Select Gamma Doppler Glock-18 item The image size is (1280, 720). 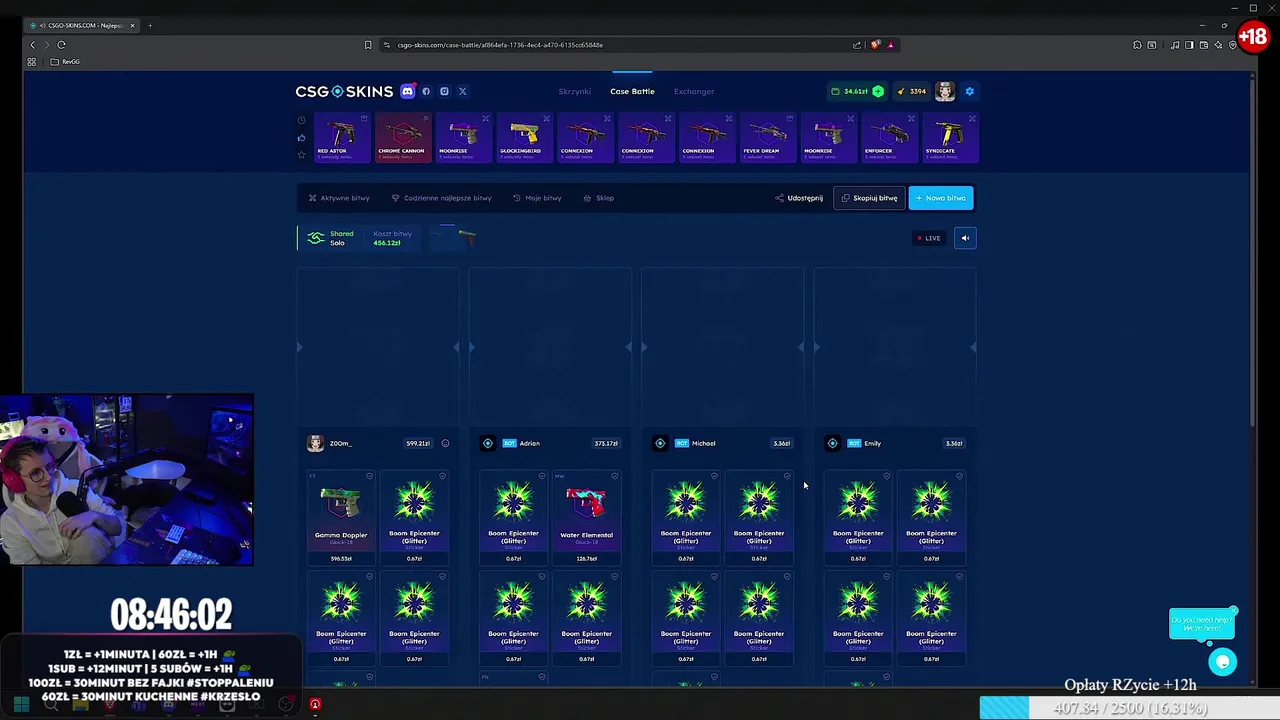pyautogui.click(x=341, y=518)
